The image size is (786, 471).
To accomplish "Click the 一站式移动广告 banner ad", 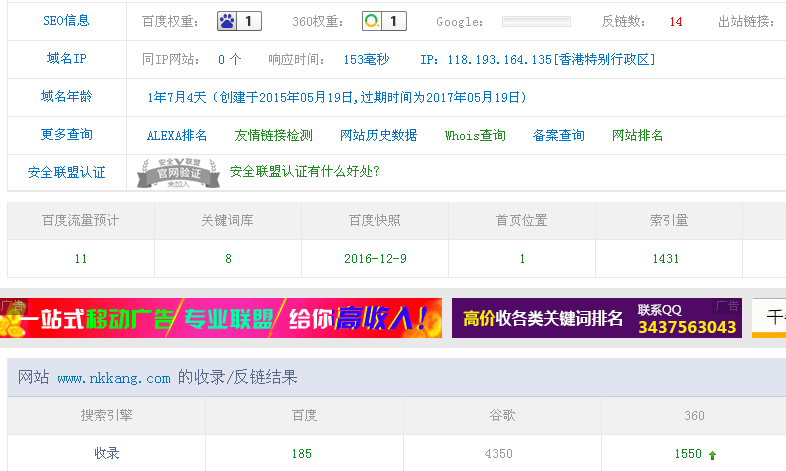I will [x=220, y=318].
